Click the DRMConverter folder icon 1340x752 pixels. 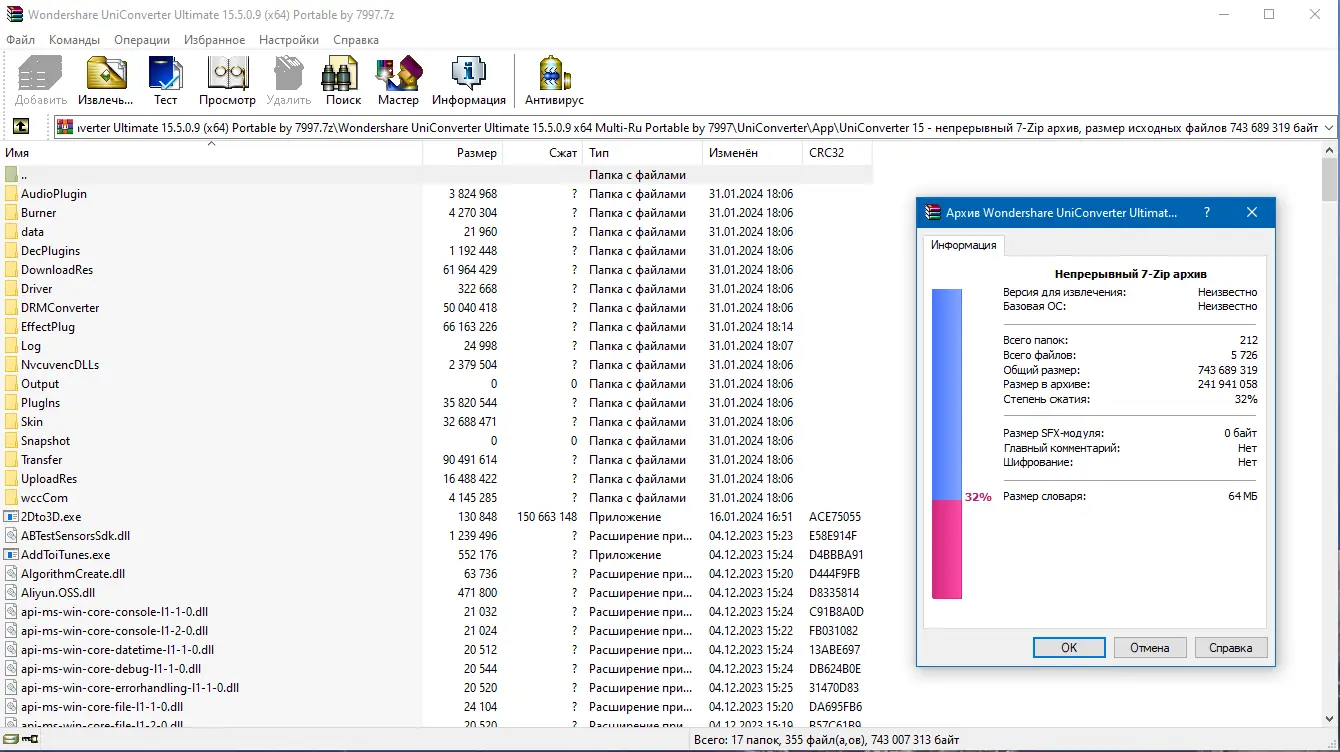pos(11,308)
